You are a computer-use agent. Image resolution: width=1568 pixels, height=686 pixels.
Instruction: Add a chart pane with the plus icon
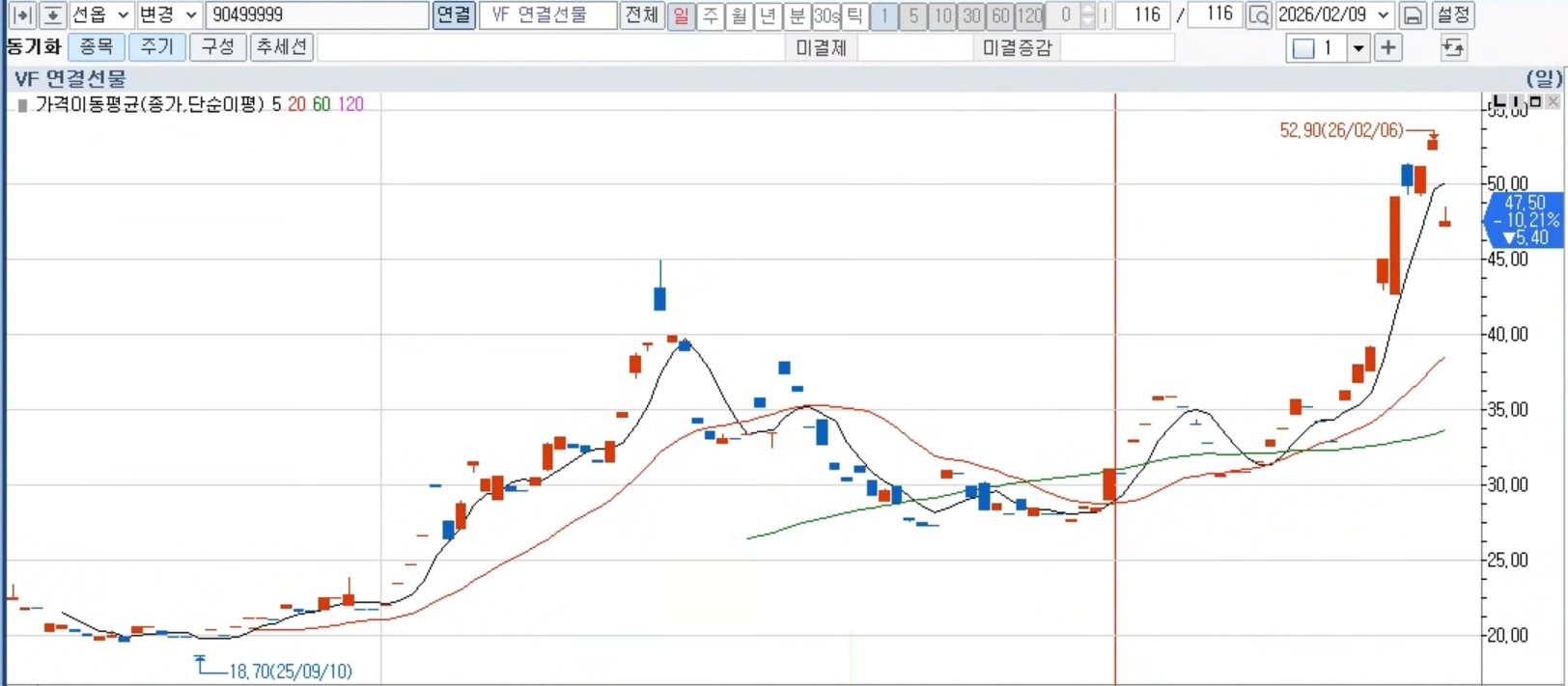(1387, 47)
